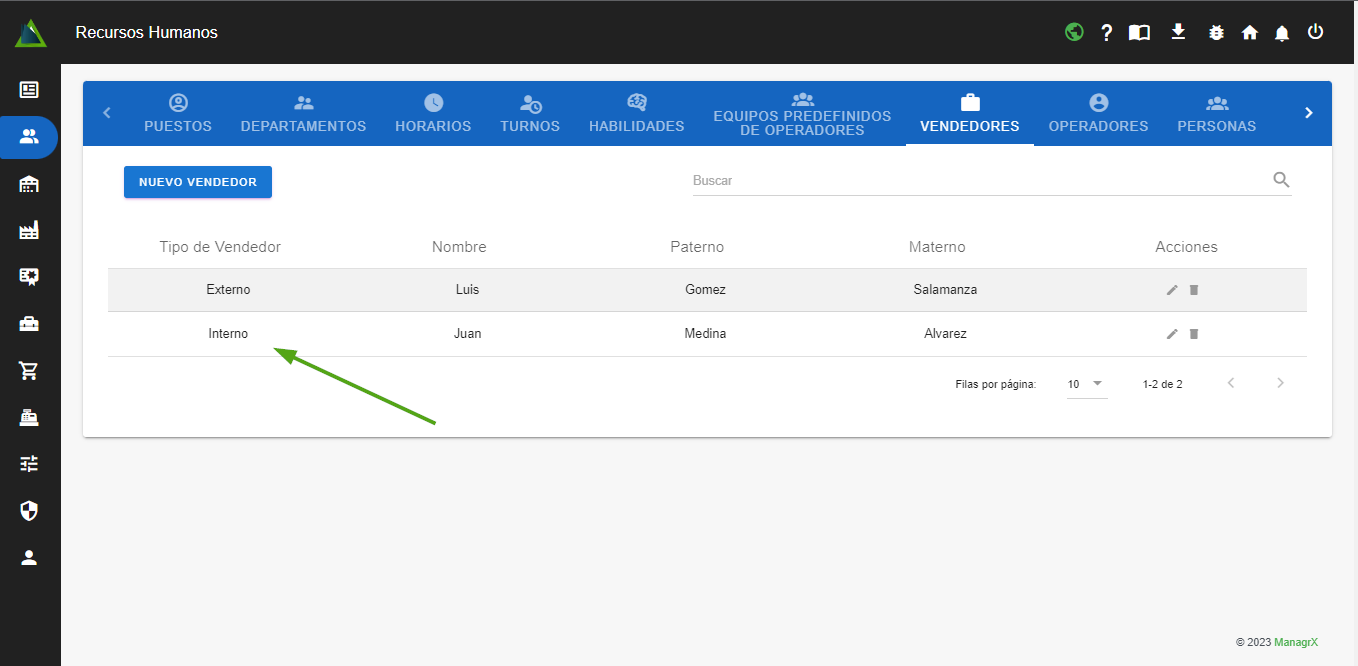Open shopping cart sidebar icon
1358x666 pixels.
coord(29,371)
